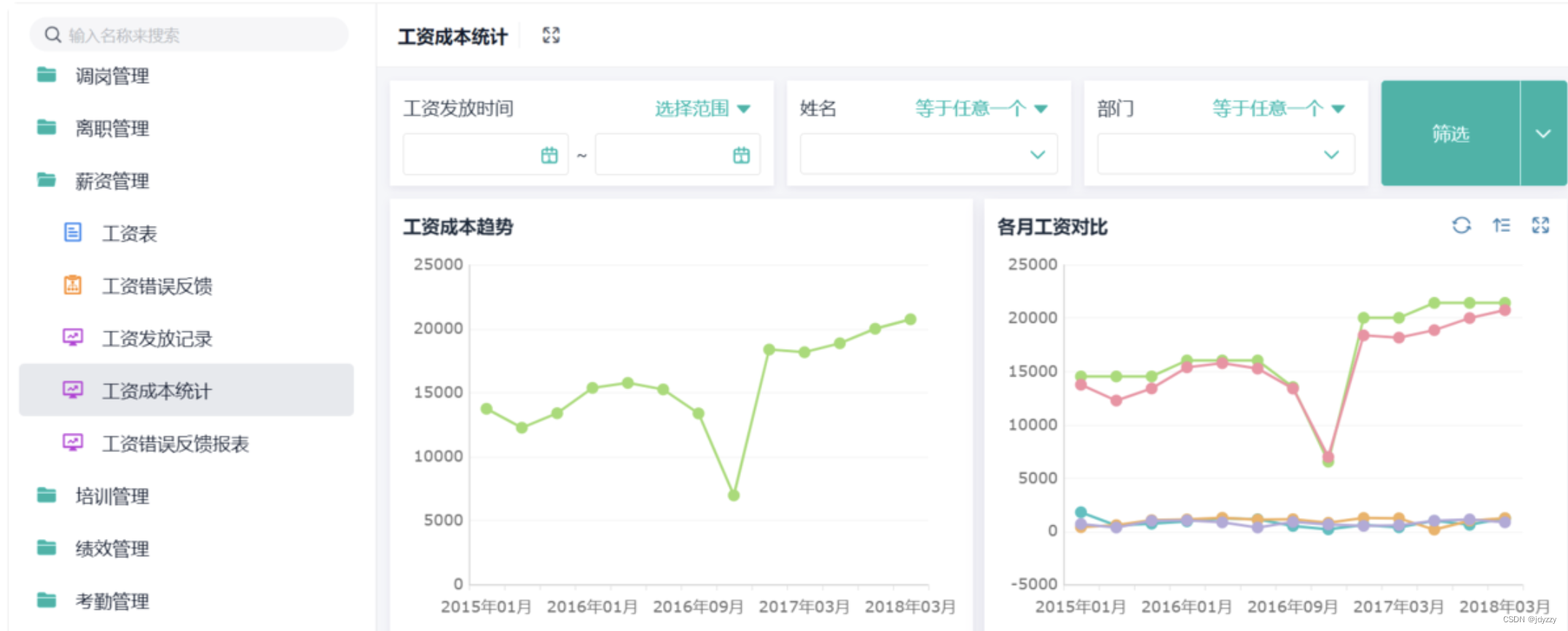Click the 薪资管理 folder icon

point(47,179)
